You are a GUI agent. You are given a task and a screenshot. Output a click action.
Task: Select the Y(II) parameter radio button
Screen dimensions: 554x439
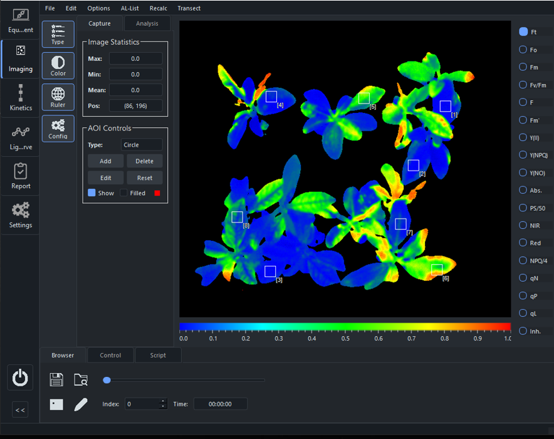[523, 137]
